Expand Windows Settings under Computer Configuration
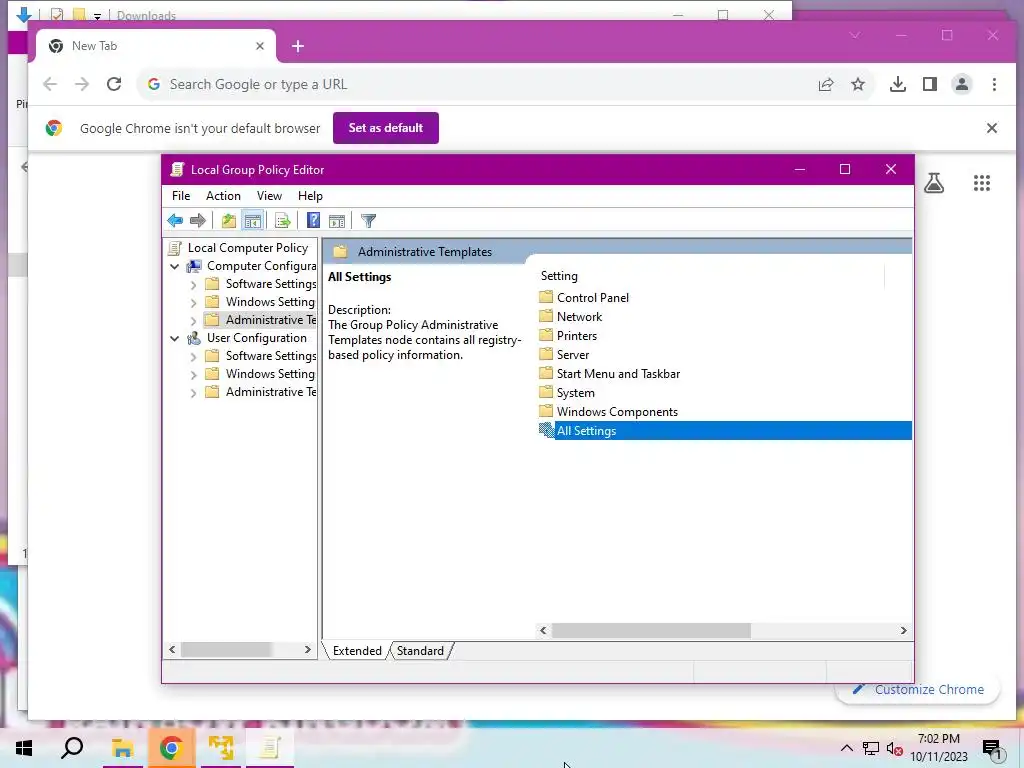Viewport: 1024px width, 768px height. 193,302
